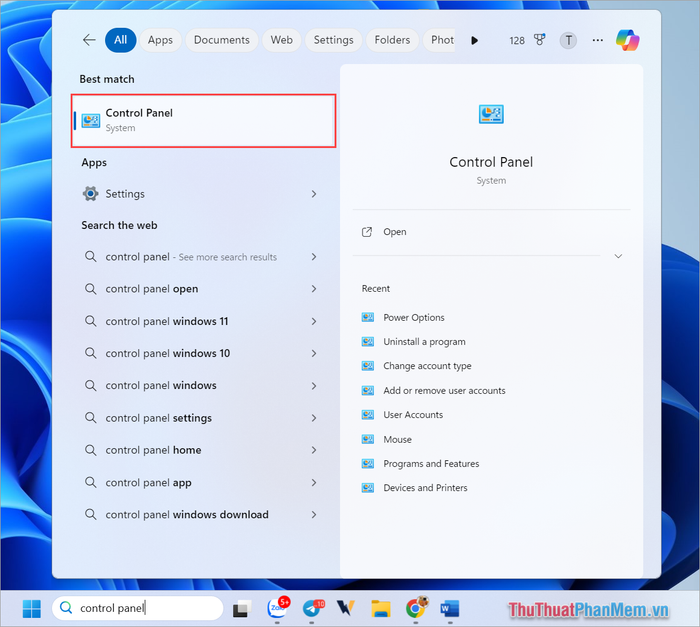700x627 pixels.
Task: Open the T user account avatar
Action: [568, 41]
